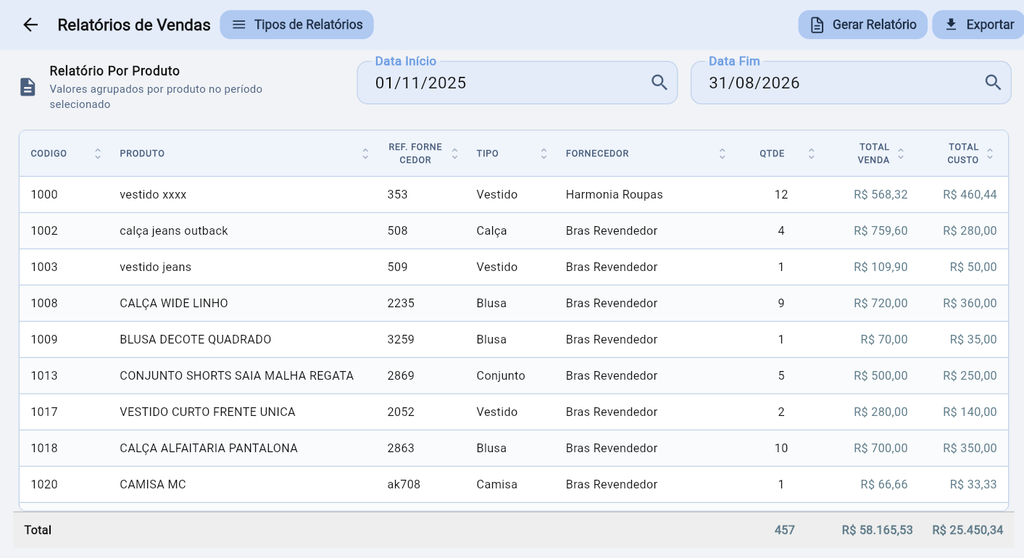
Task: Click the CODIGO column header
Action: pyautogui.click(x=49, y=154)
